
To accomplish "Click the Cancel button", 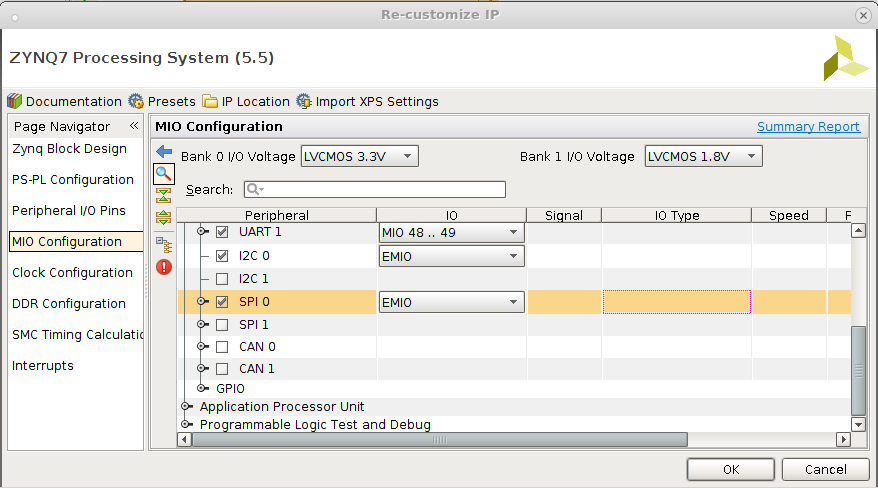I will 825,470.
